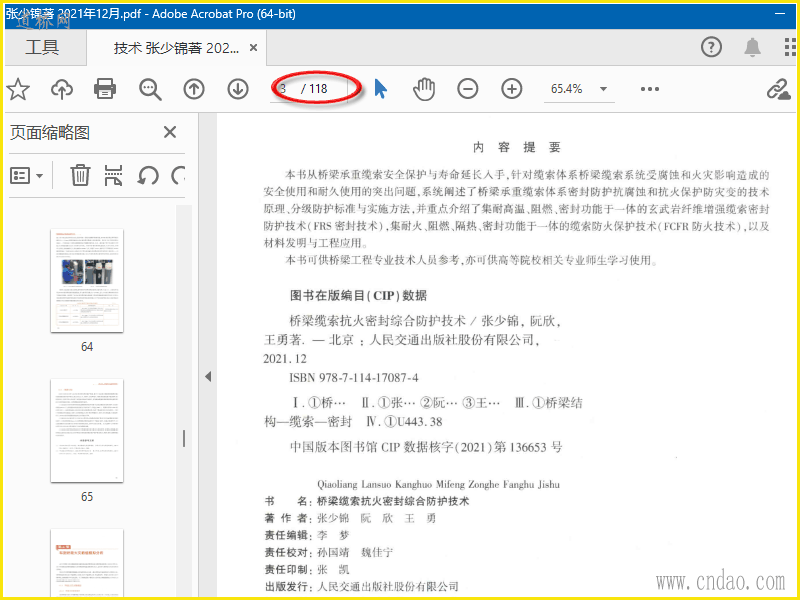This screenshot has height=600, width=800.
Task: Click the 图书在版编目(CIP)数据 heading
Action: [x=358, y=295]
